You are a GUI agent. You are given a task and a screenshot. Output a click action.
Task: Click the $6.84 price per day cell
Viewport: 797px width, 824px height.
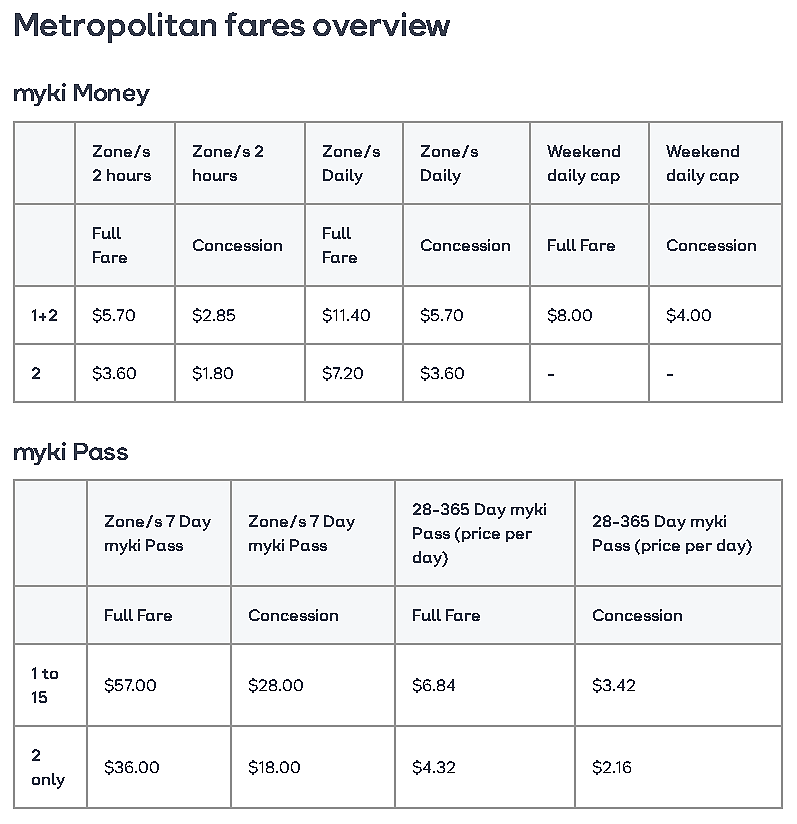click(484, 685)
